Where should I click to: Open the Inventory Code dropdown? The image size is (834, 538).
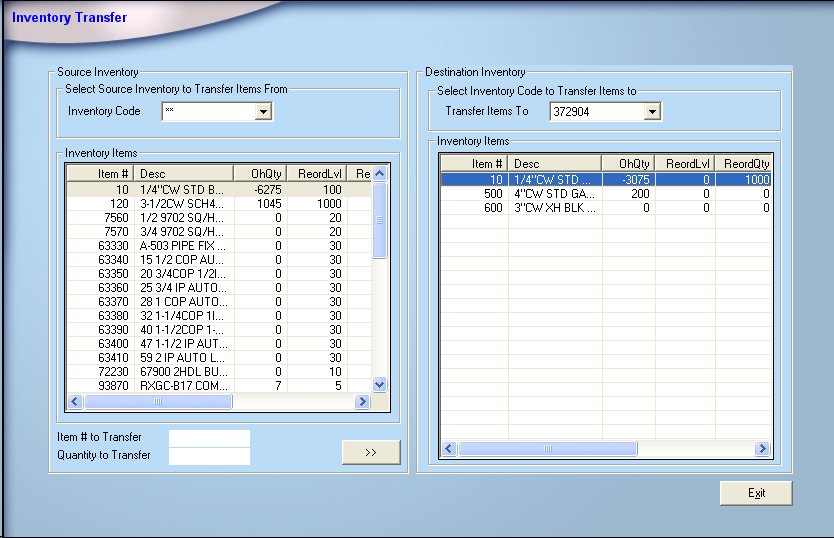pos(263,112)
